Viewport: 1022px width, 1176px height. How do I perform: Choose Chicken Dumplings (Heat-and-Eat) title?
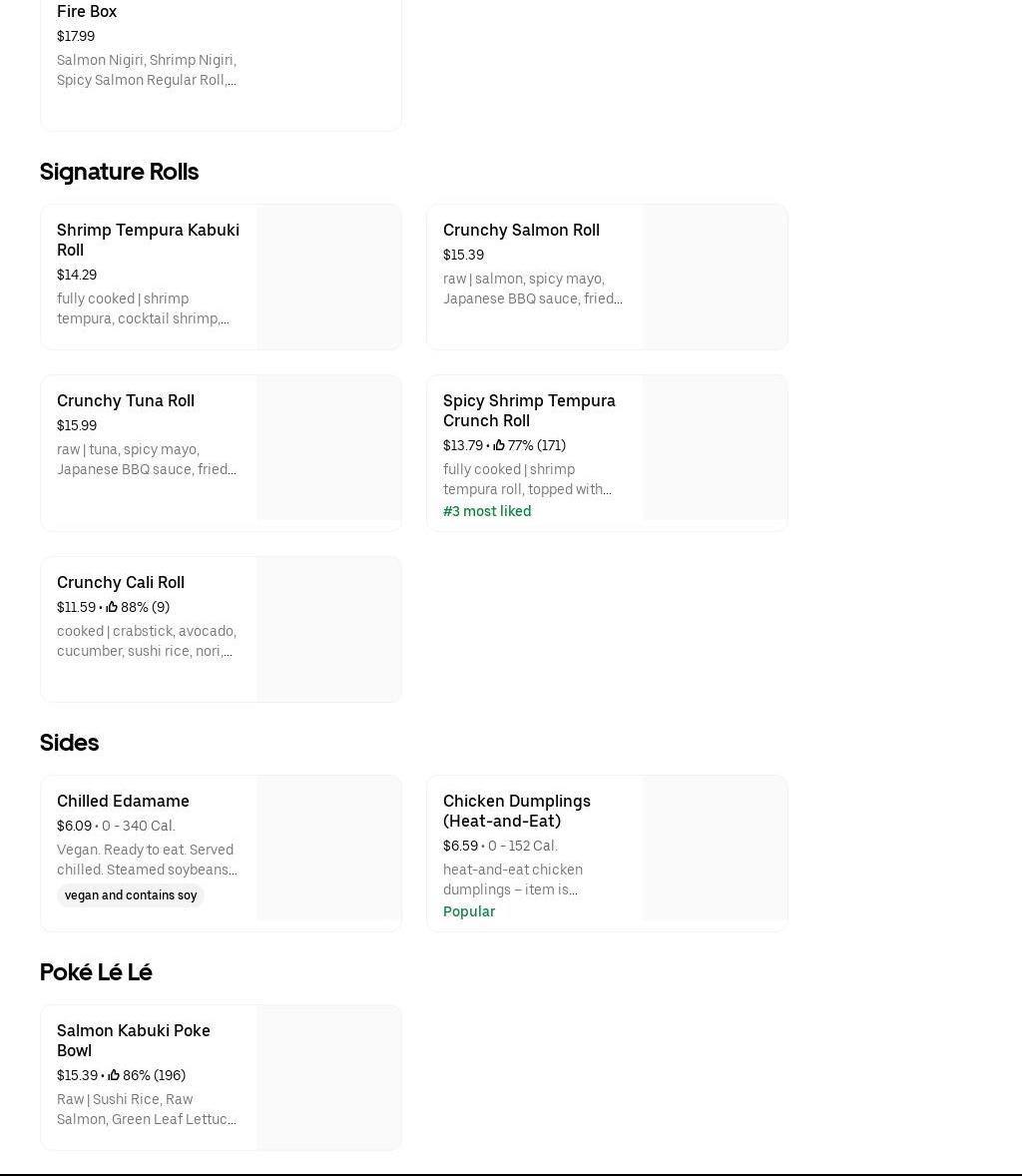[x=516, y=811]
